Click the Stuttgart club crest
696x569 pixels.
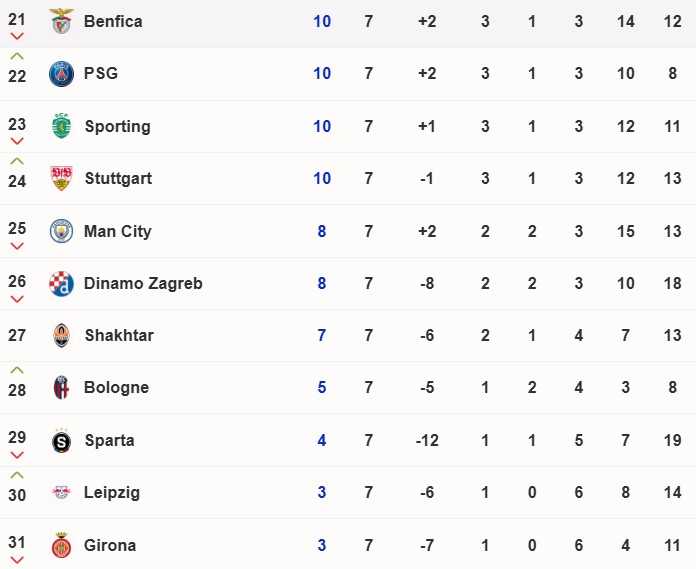click(x=61, y=178)
